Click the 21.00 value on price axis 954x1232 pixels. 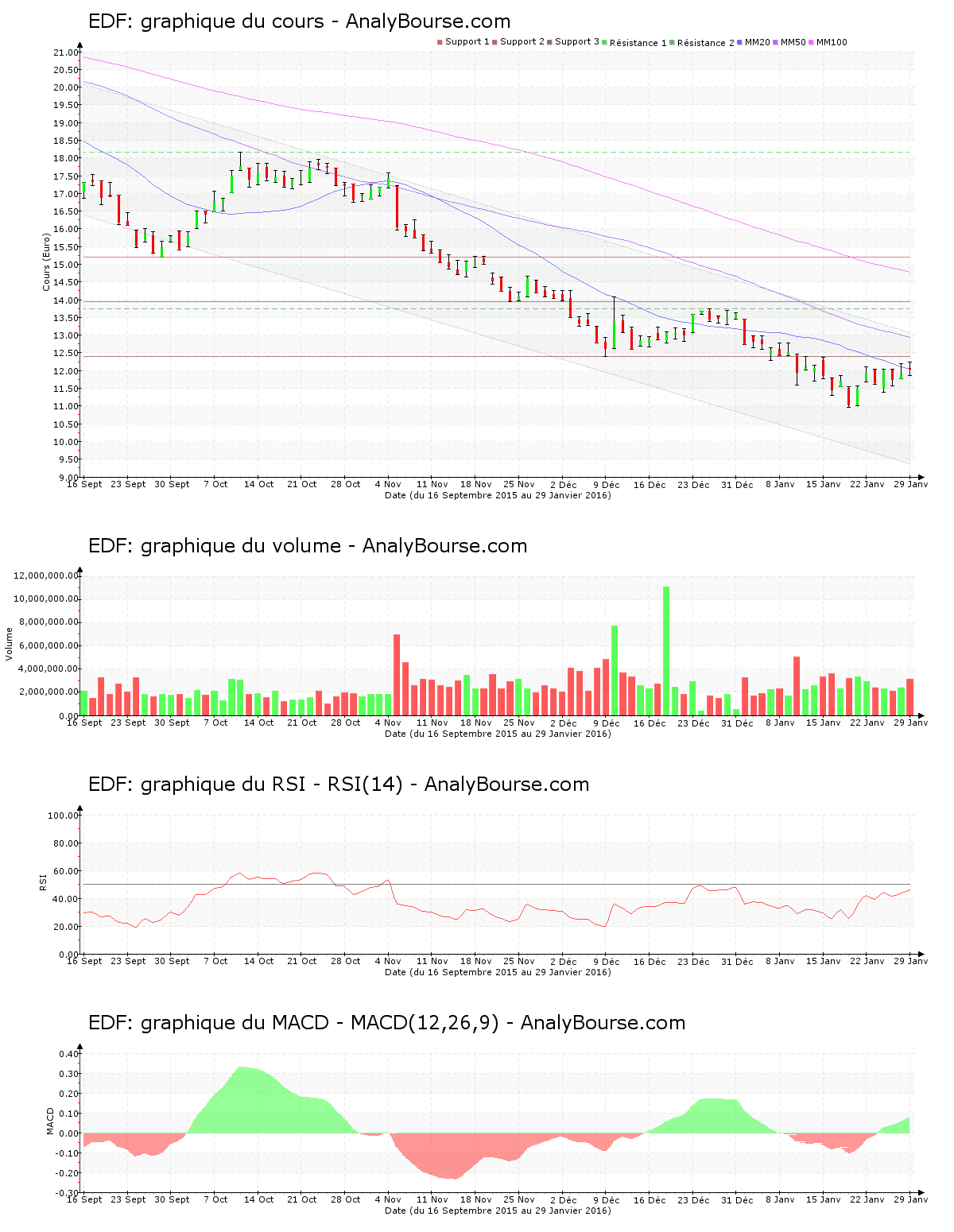coord(66,52)
